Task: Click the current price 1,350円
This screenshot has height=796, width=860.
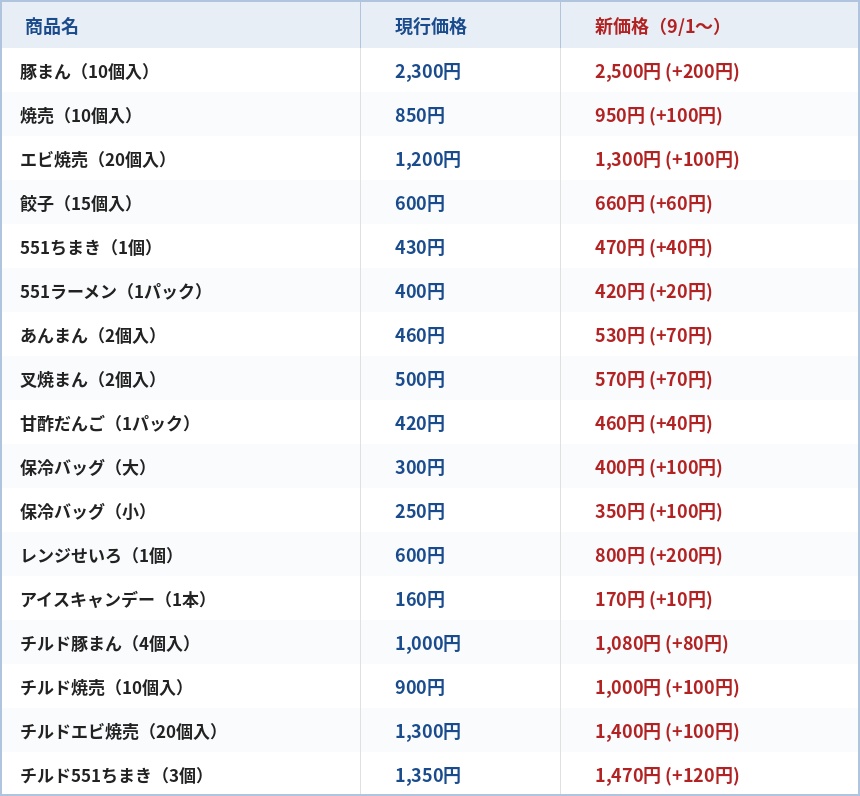Action: (x=428, y=776)
